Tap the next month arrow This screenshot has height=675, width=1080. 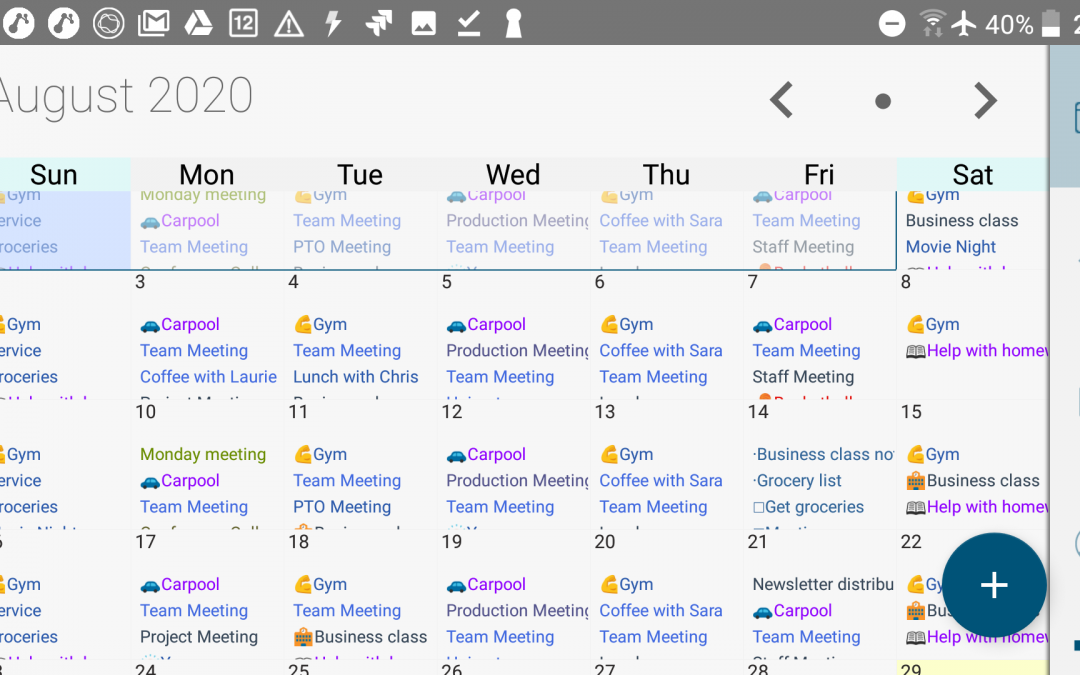click(985, 100)
